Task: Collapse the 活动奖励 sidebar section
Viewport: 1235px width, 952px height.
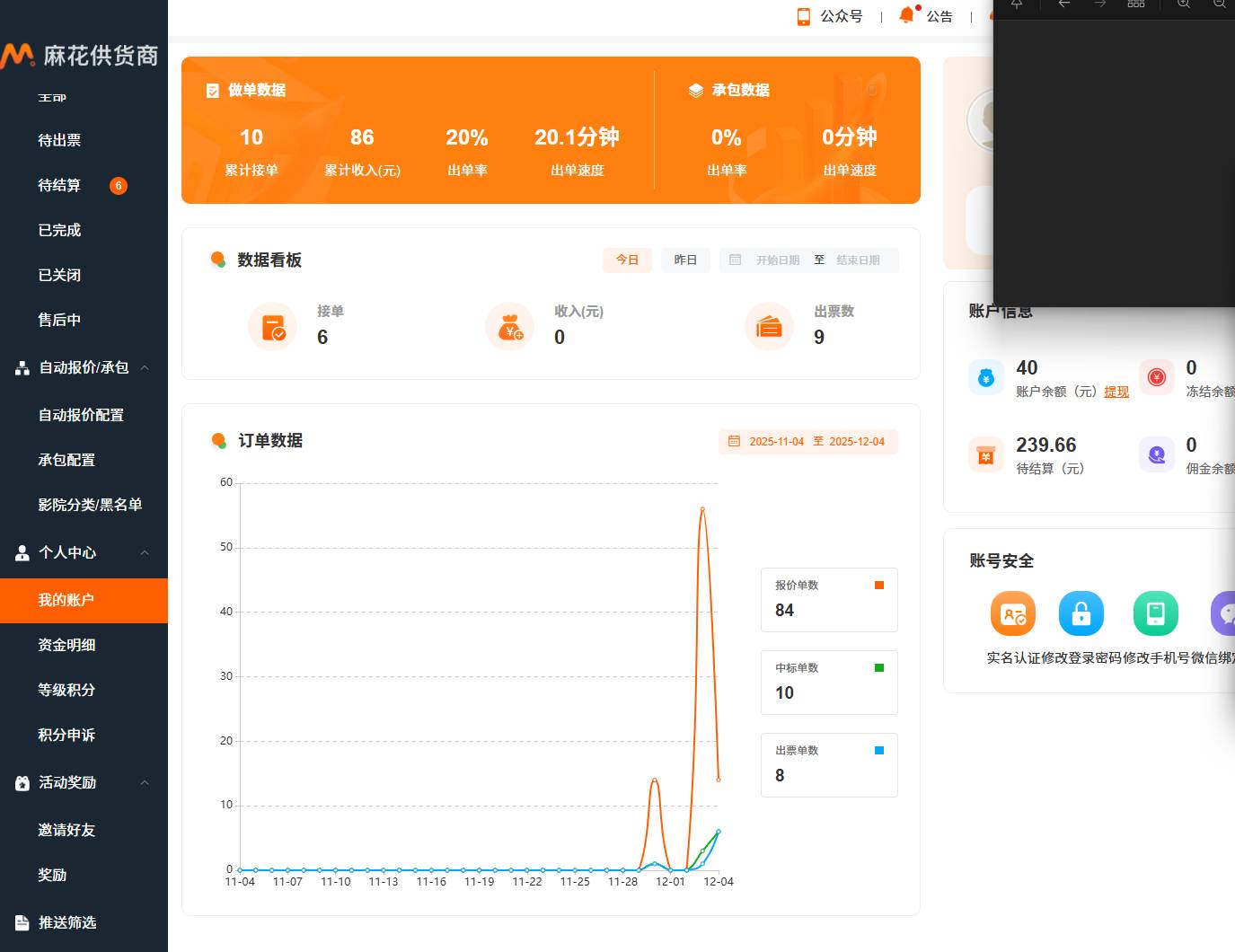Action: [x=145, y=783]
